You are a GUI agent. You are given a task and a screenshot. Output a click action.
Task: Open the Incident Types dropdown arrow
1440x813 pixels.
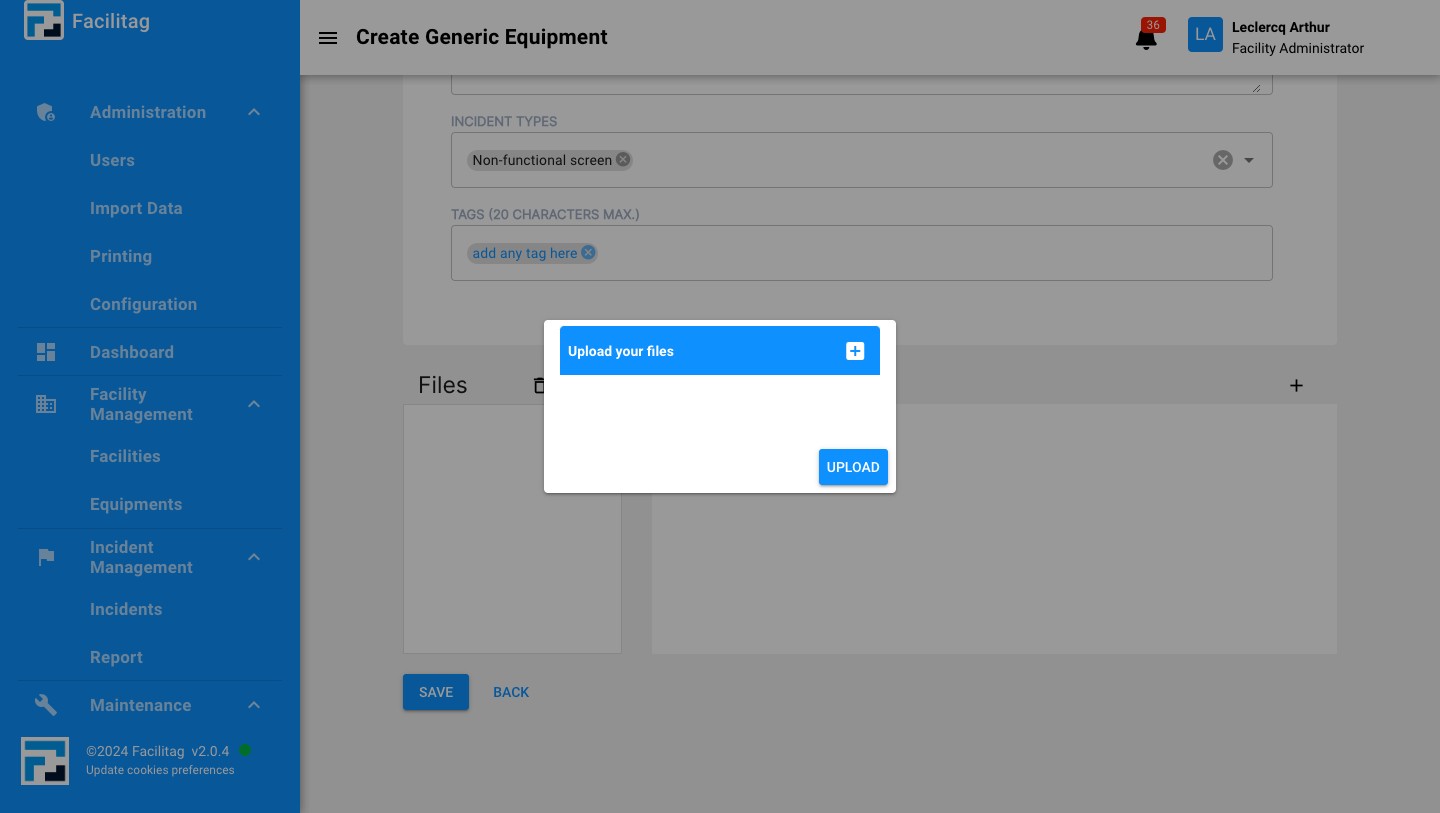point(1248,160)
